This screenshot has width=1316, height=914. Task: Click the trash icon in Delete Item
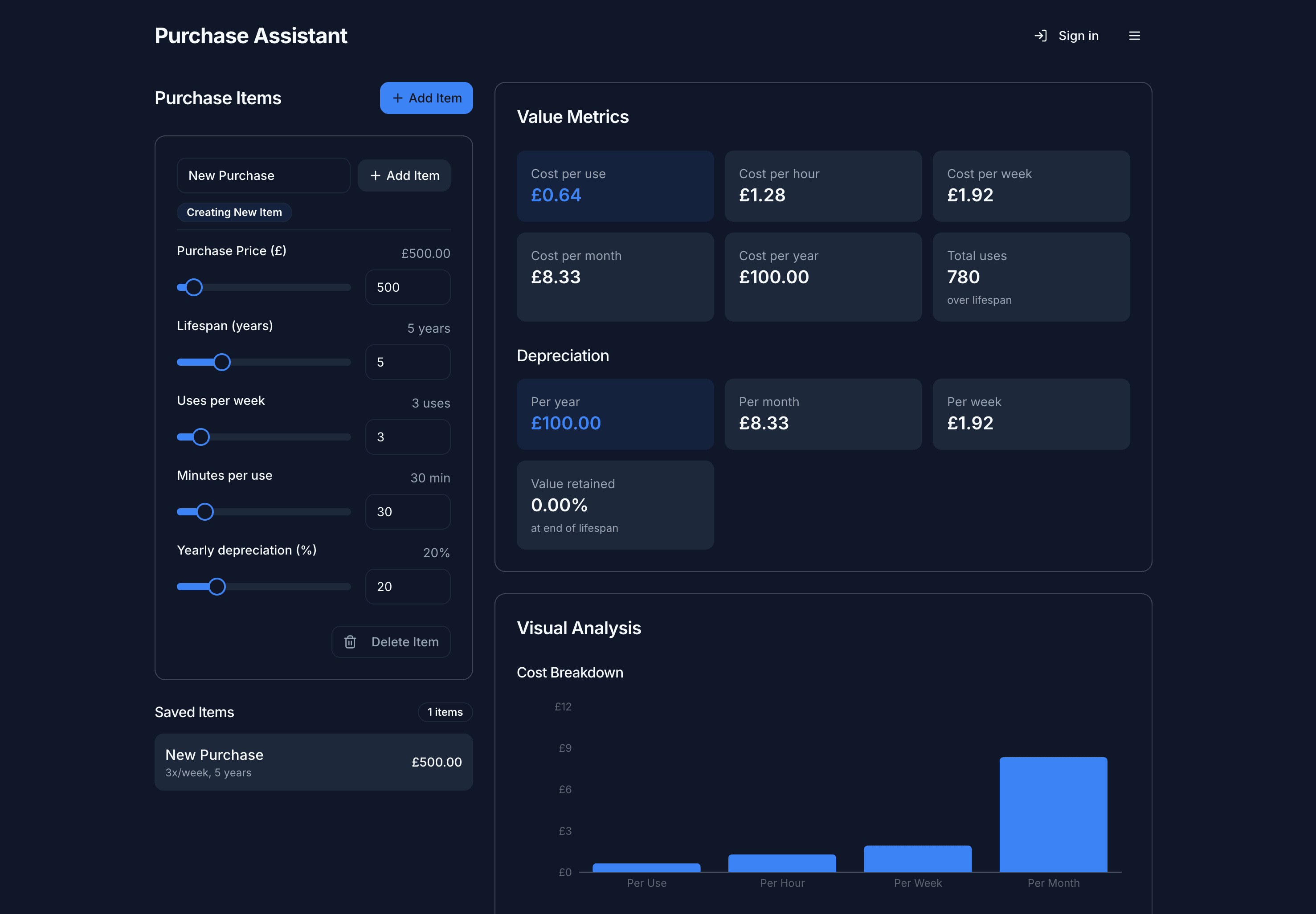point(350,642)
